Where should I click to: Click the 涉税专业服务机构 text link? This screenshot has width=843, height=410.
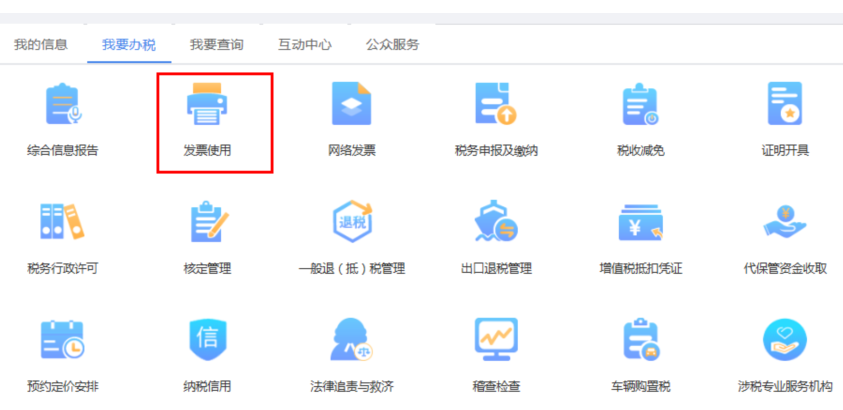tap(785, 386)
